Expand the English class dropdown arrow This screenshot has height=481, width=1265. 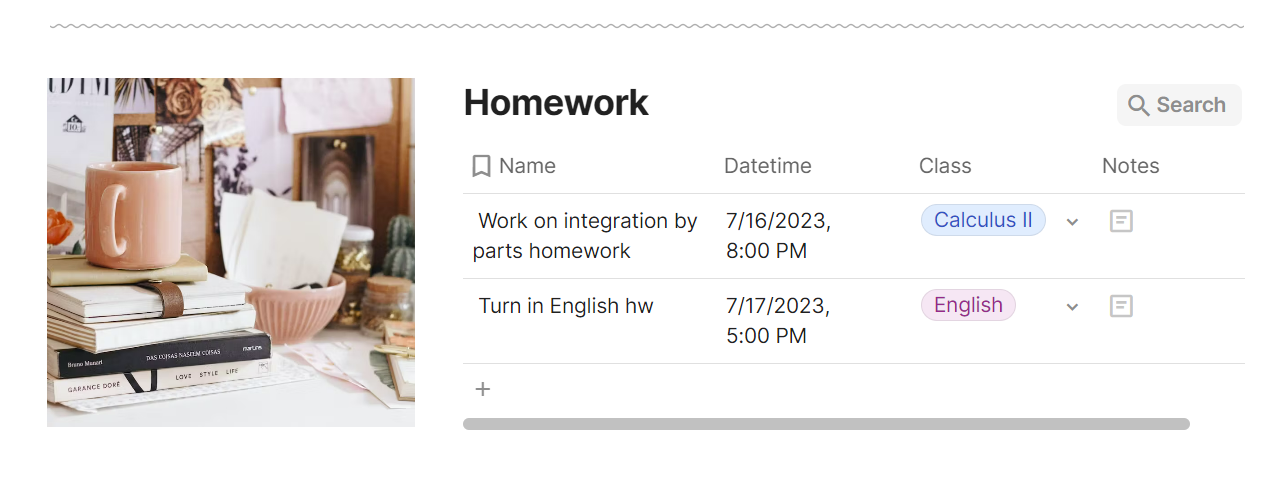[x=1072, y=307]
